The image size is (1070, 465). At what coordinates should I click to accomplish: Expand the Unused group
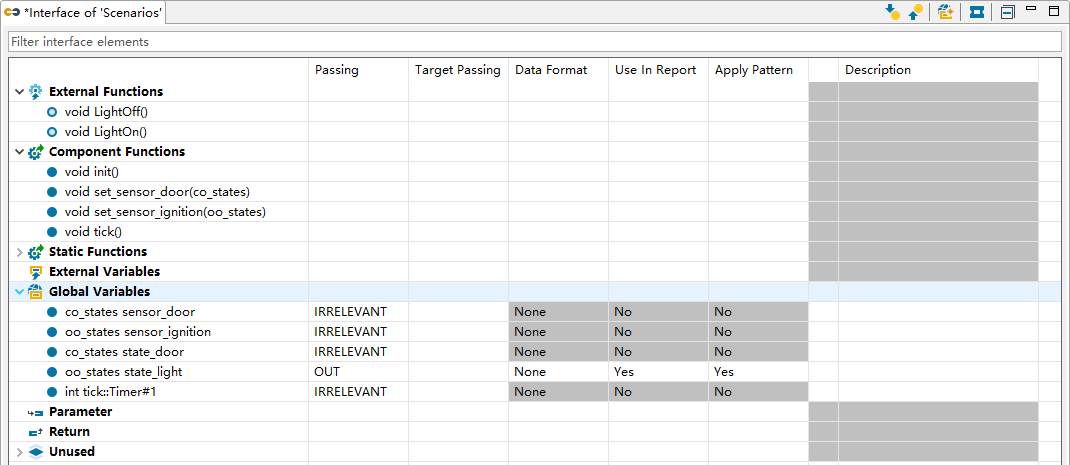[19, 452]
